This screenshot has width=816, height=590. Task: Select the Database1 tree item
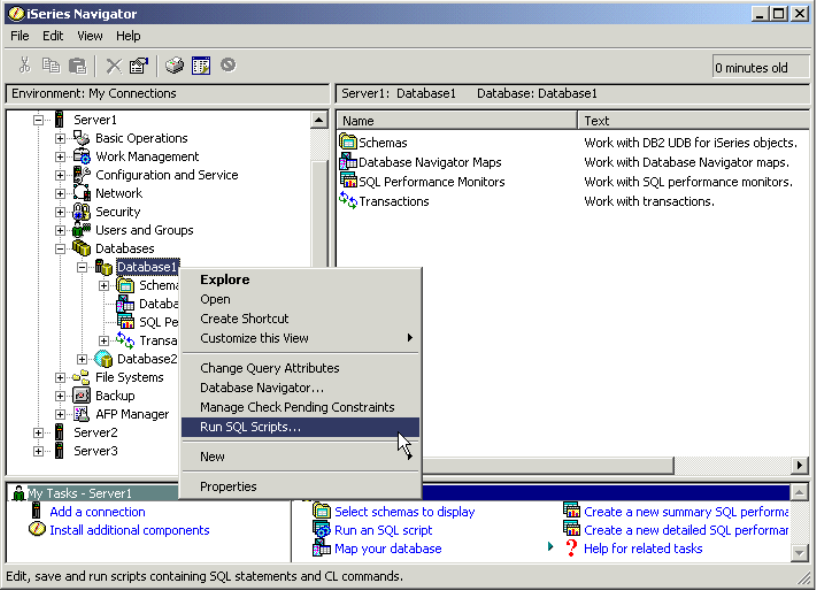pyautogui.click(x=147, y=267)
